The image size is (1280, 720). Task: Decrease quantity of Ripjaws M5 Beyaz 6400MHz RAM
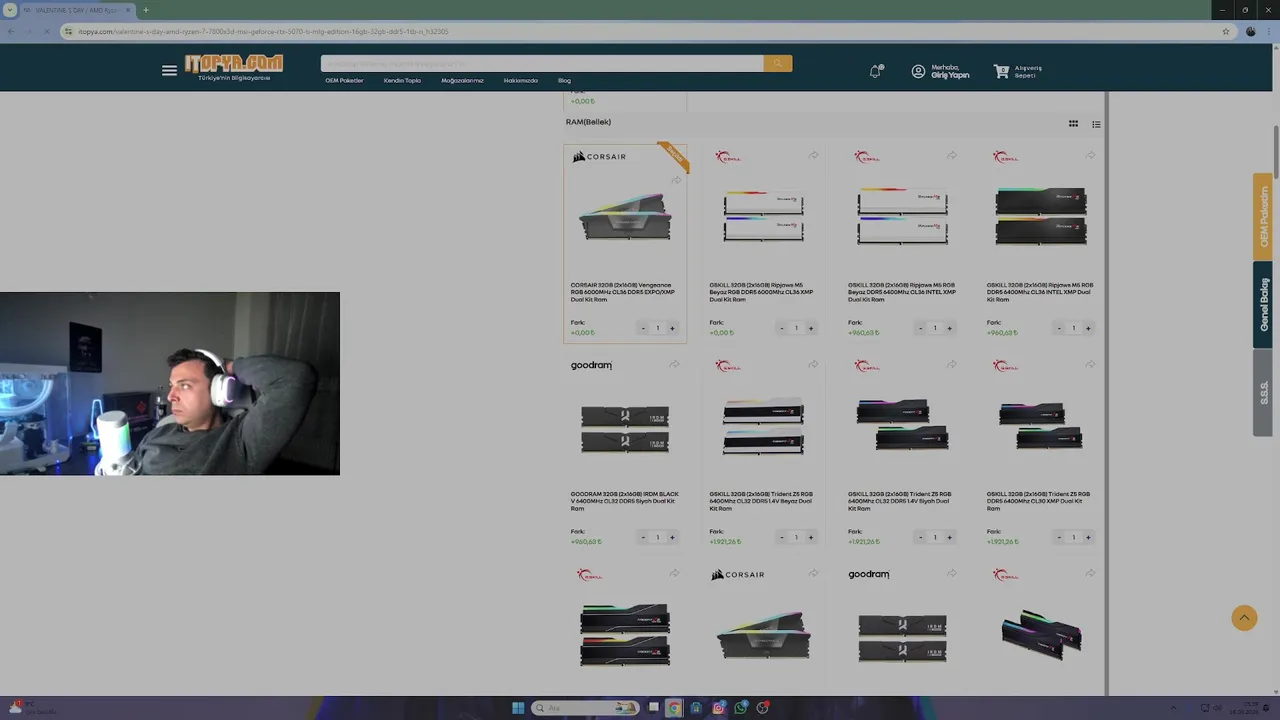point(920,328)
